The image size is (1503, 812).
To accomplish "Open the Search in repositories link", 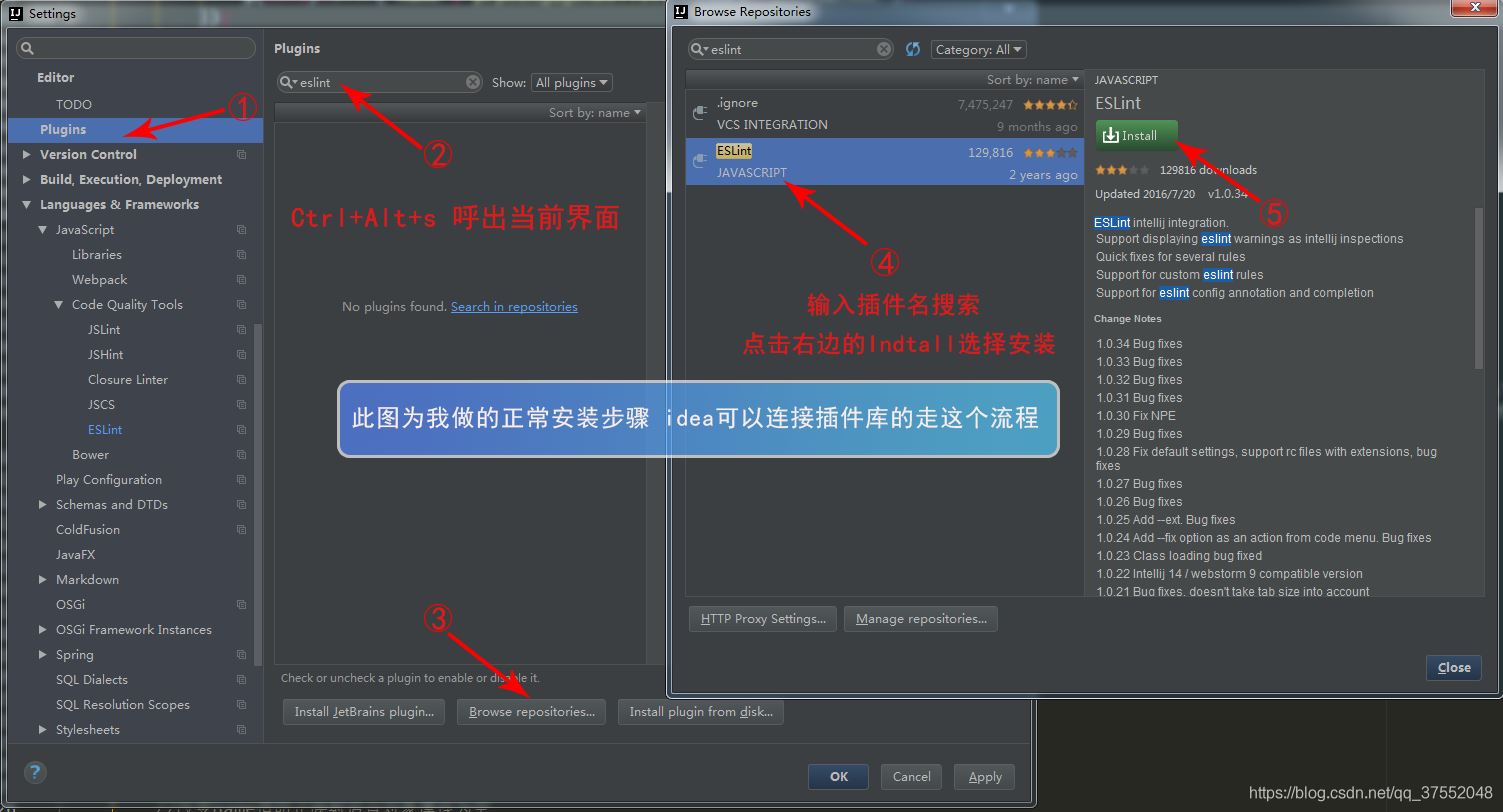I will click(x=514, y=306).
